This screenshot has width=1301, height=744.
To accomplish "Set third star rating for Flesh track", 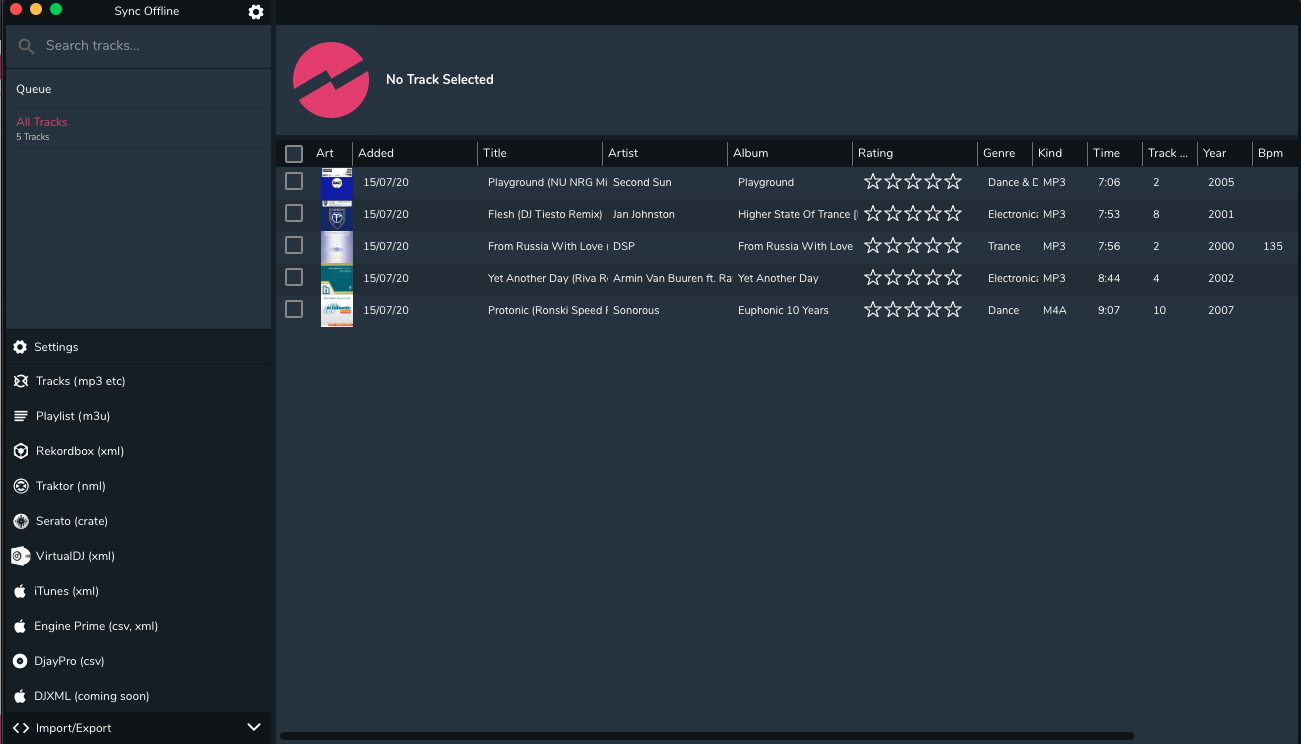I will 913,213.
